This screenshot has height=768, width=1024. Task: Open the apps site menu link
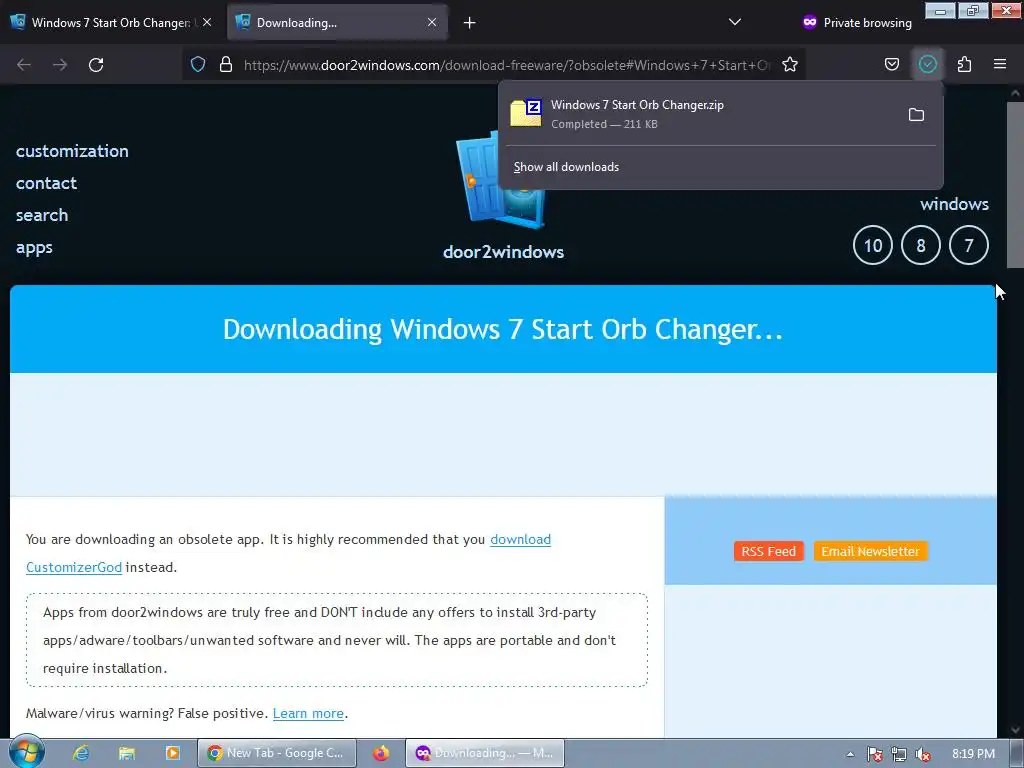click(x=34, y=248)
